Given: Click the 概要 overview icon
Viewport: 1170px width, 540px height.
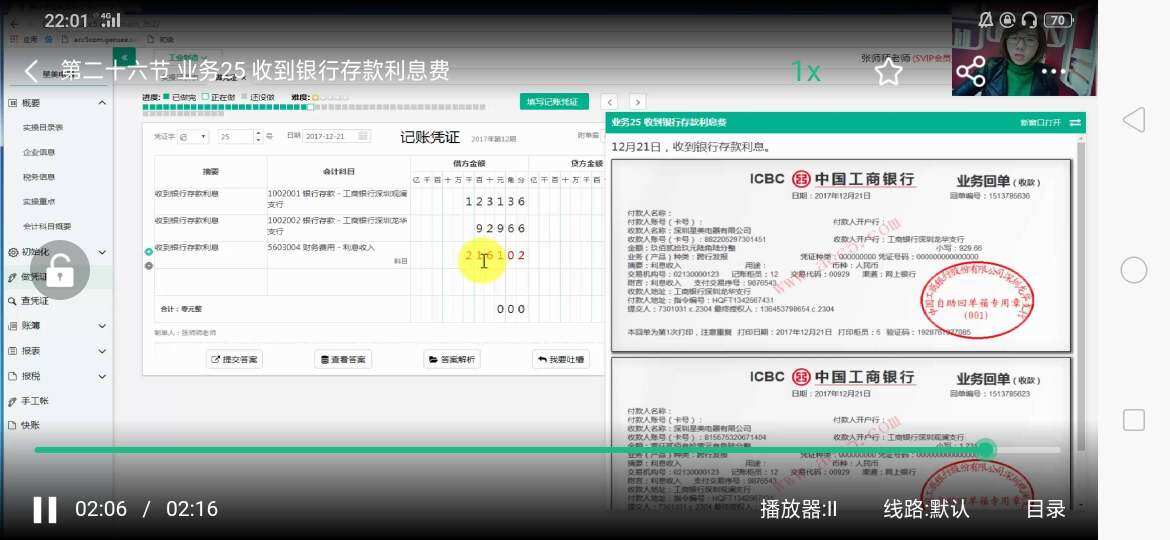Looking at the screenshot, I should click(x=12, y=103).
